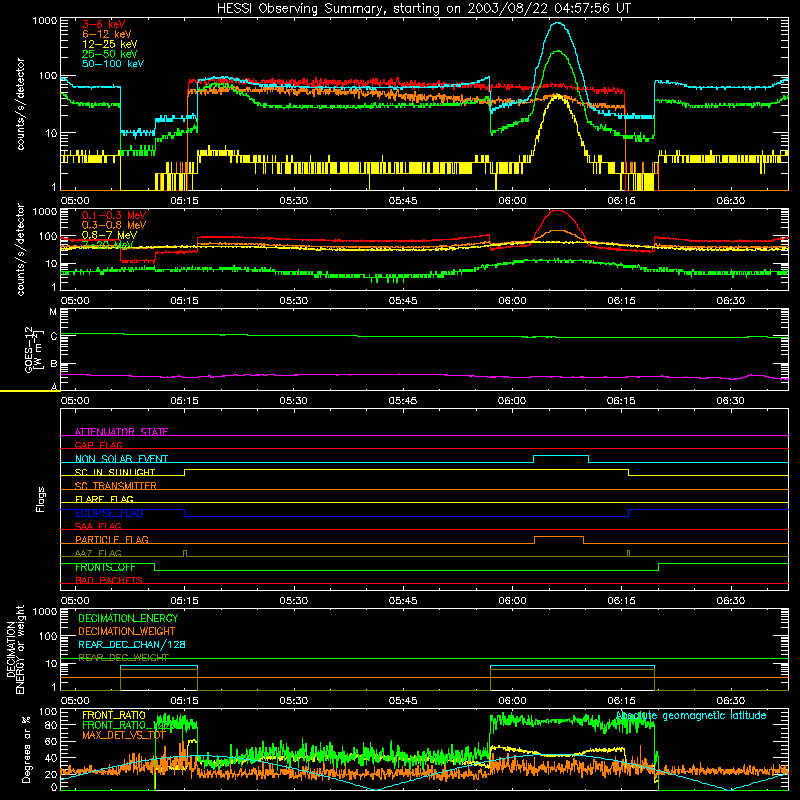Select the DECIMATION_ENERGY legend label

(x=128, y=618)
